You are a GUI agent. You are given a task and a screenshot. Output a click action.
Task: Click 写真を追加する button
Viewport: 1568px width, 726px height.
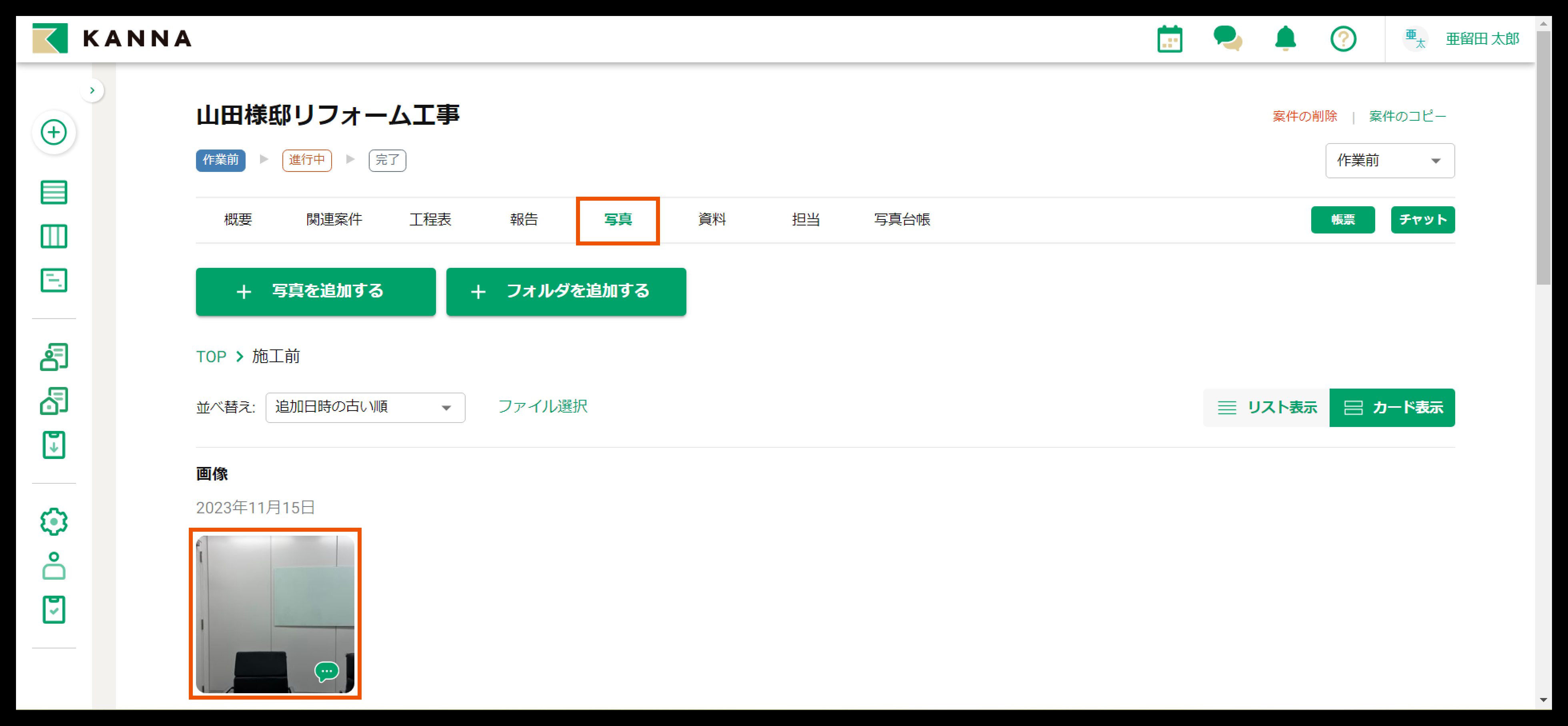point(315,291)
